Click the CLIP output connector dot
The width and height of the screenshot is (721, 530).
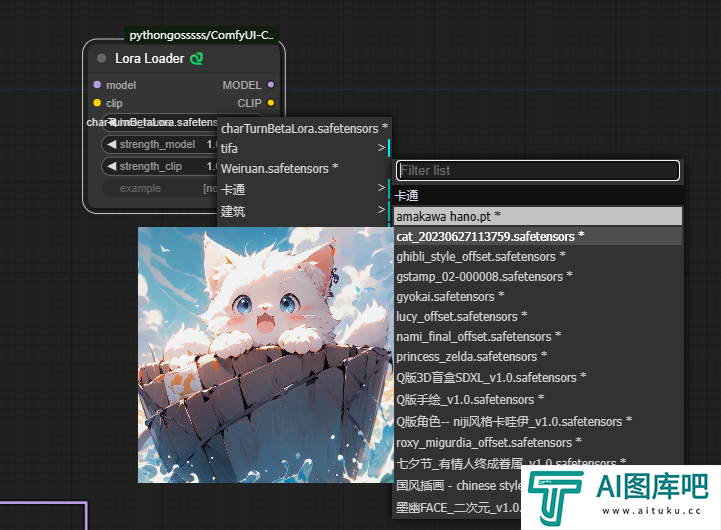[x=271, y=103]
